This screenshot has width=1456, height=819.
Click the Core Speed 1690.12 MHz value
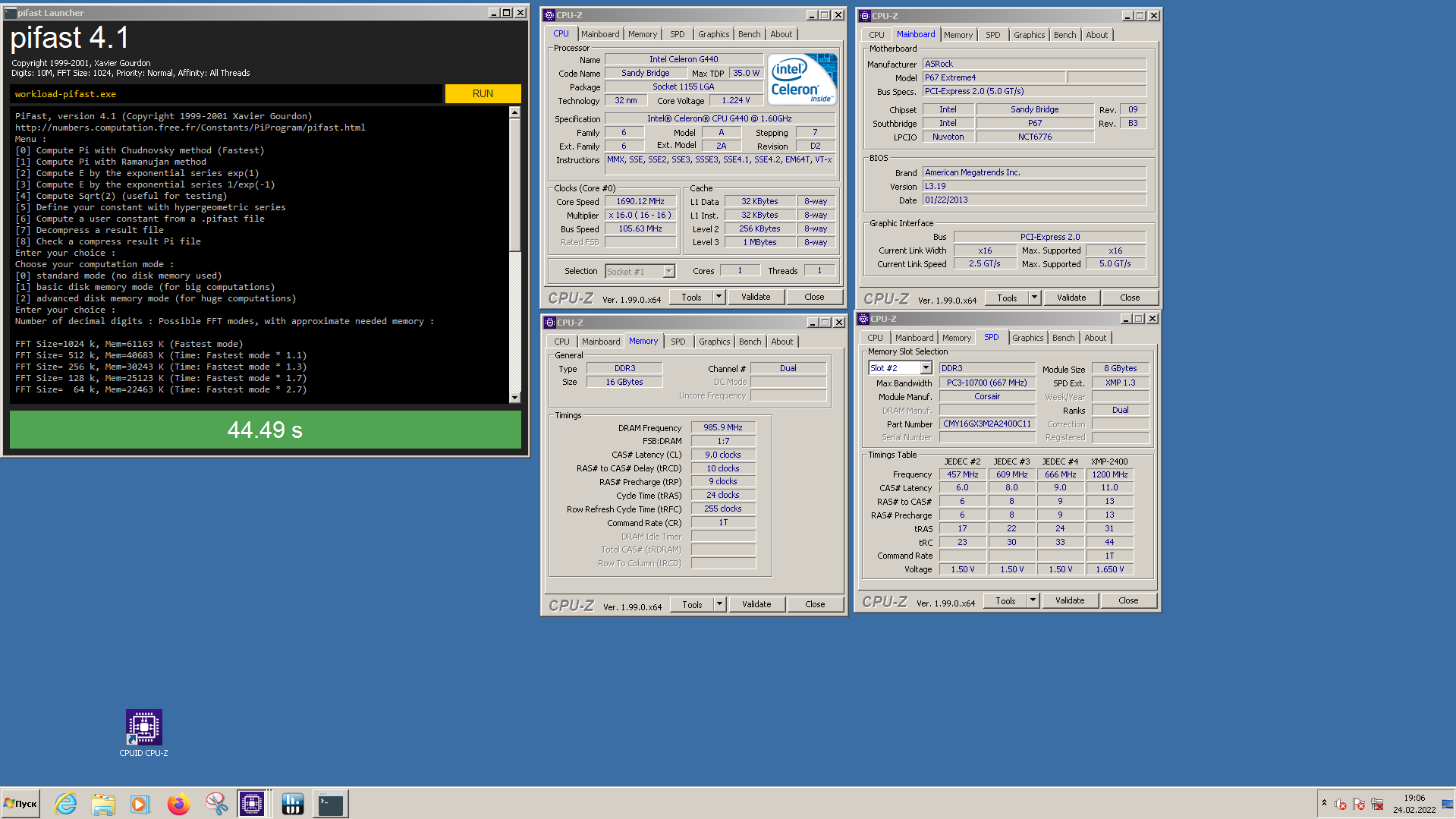coord(640,201)
